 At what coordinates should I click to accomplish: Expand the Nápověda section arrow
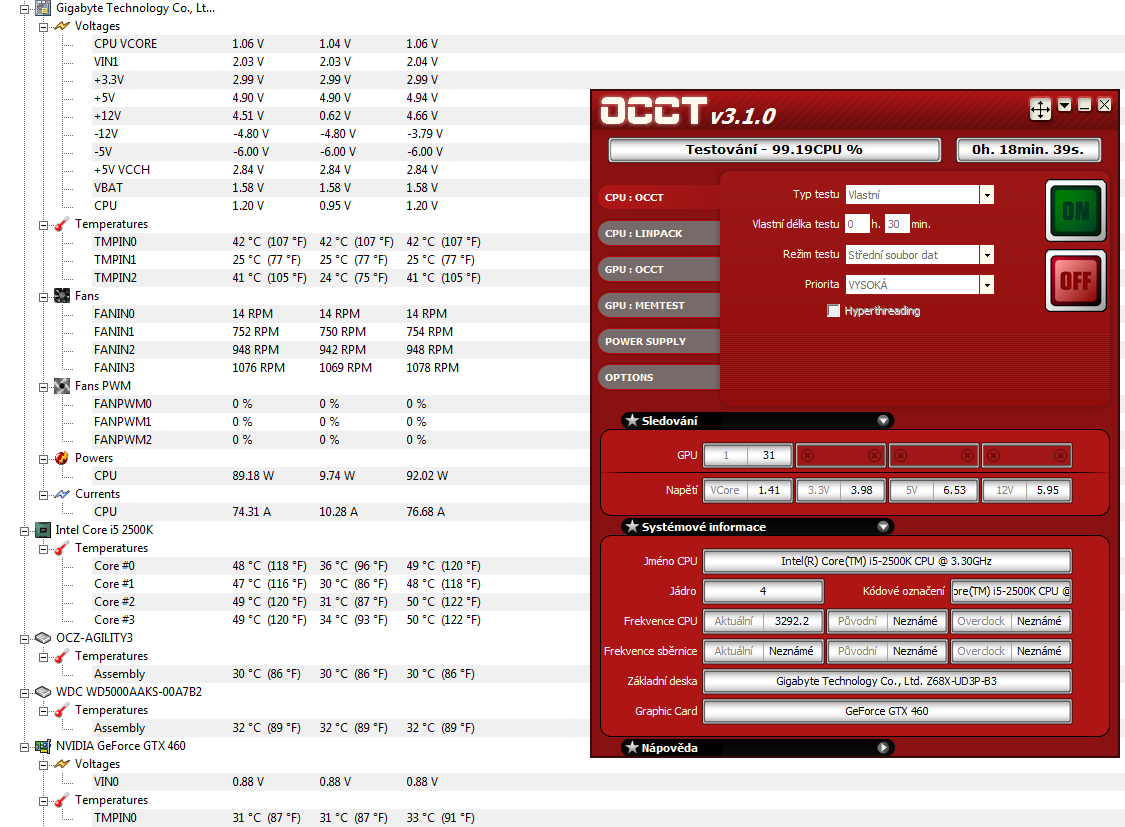883,747
